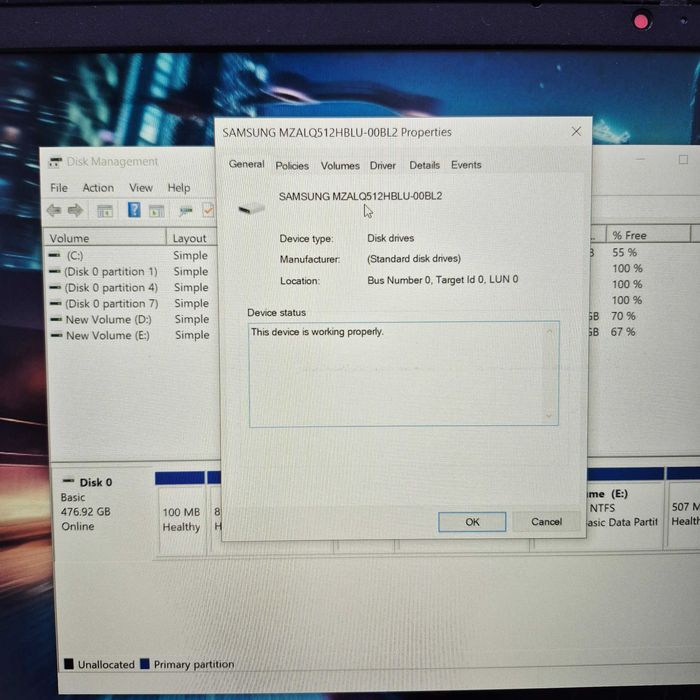Click the 67 % free value
The height and width of the screenshot is (700, 700).
point(623,332)
